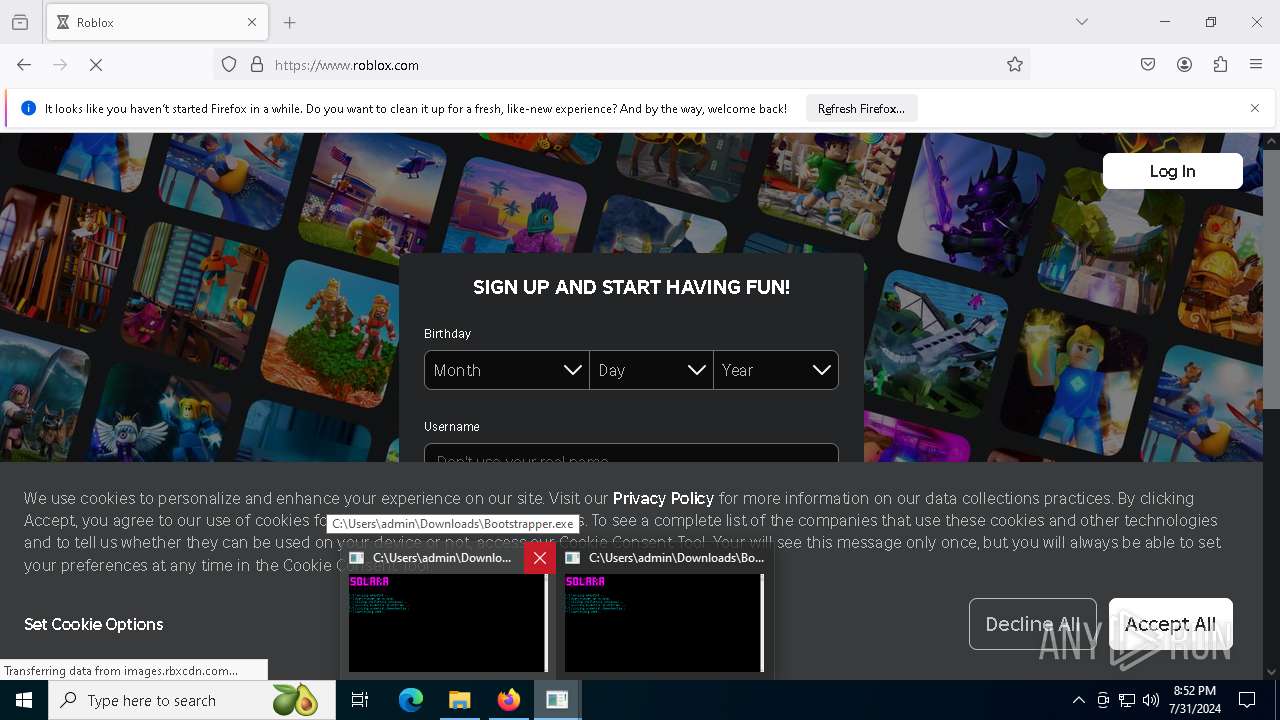Open the Firefox application menu
This screenshot has height=720, width=1280.
tap(1256, 65)
